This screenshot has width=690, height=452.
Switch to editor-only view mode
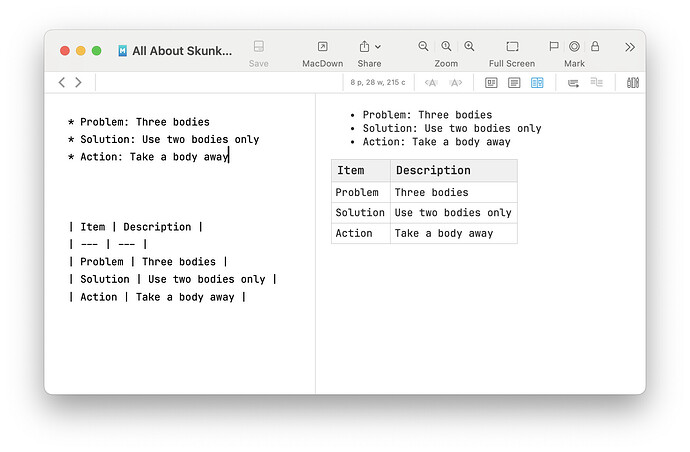coord(514,83)
